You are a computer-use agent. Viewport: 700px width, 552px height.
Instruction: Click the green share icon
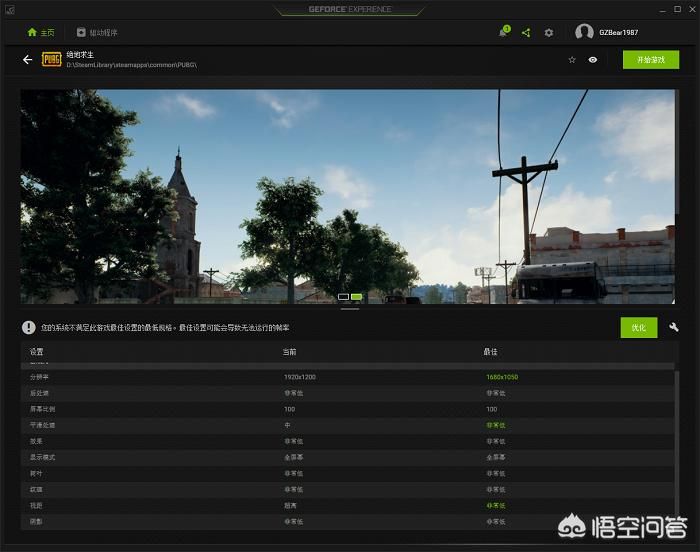[526, 32]
